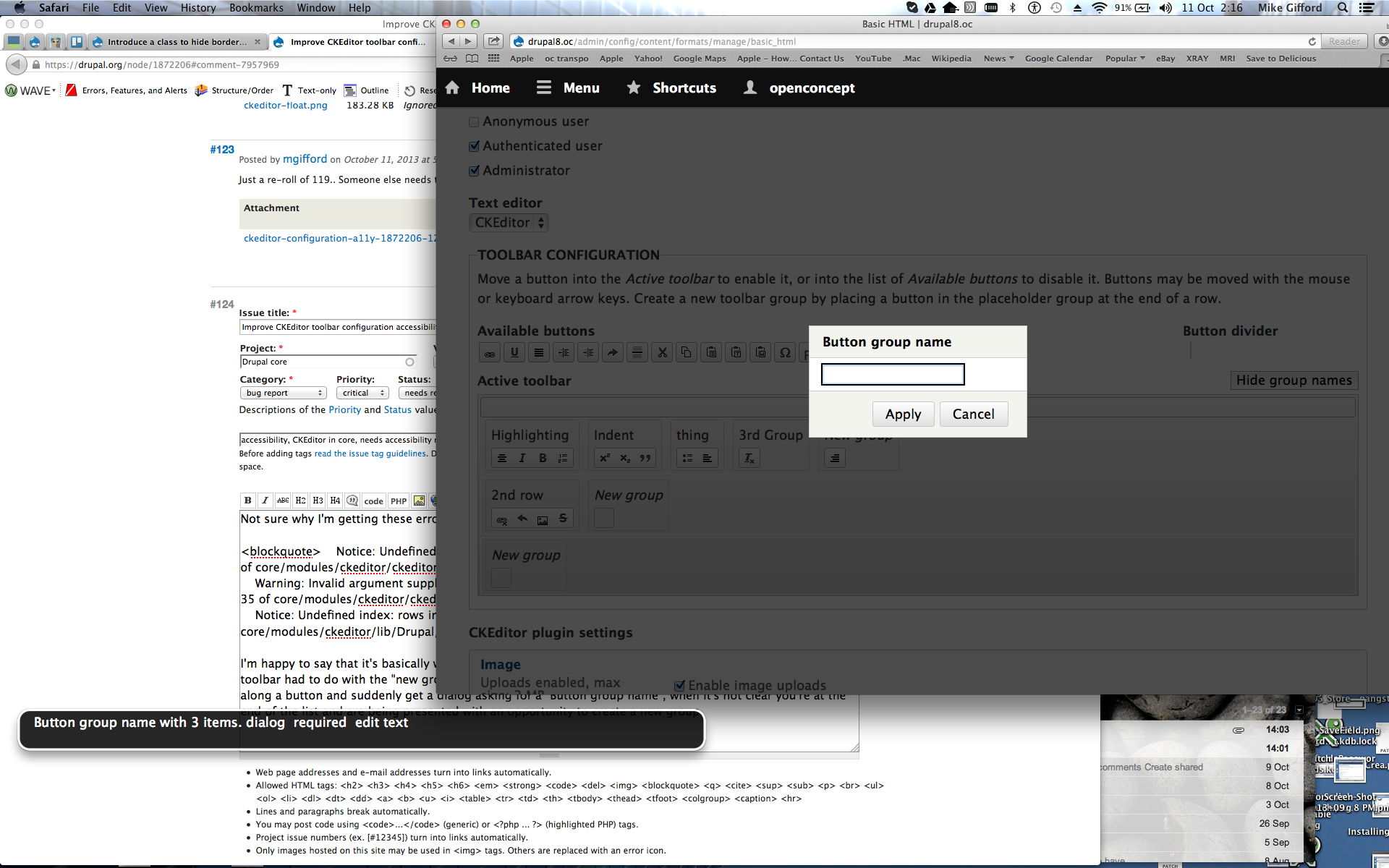The width and height of the screenshot is (1389, 868).
Task: Expand the Popular bookmarks folder
Action: pyautogui.click(x=1125, y=59)
